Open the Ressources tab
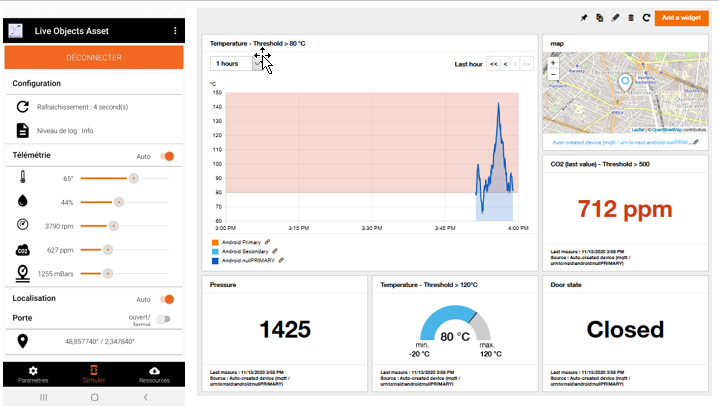 coord(155,374)
